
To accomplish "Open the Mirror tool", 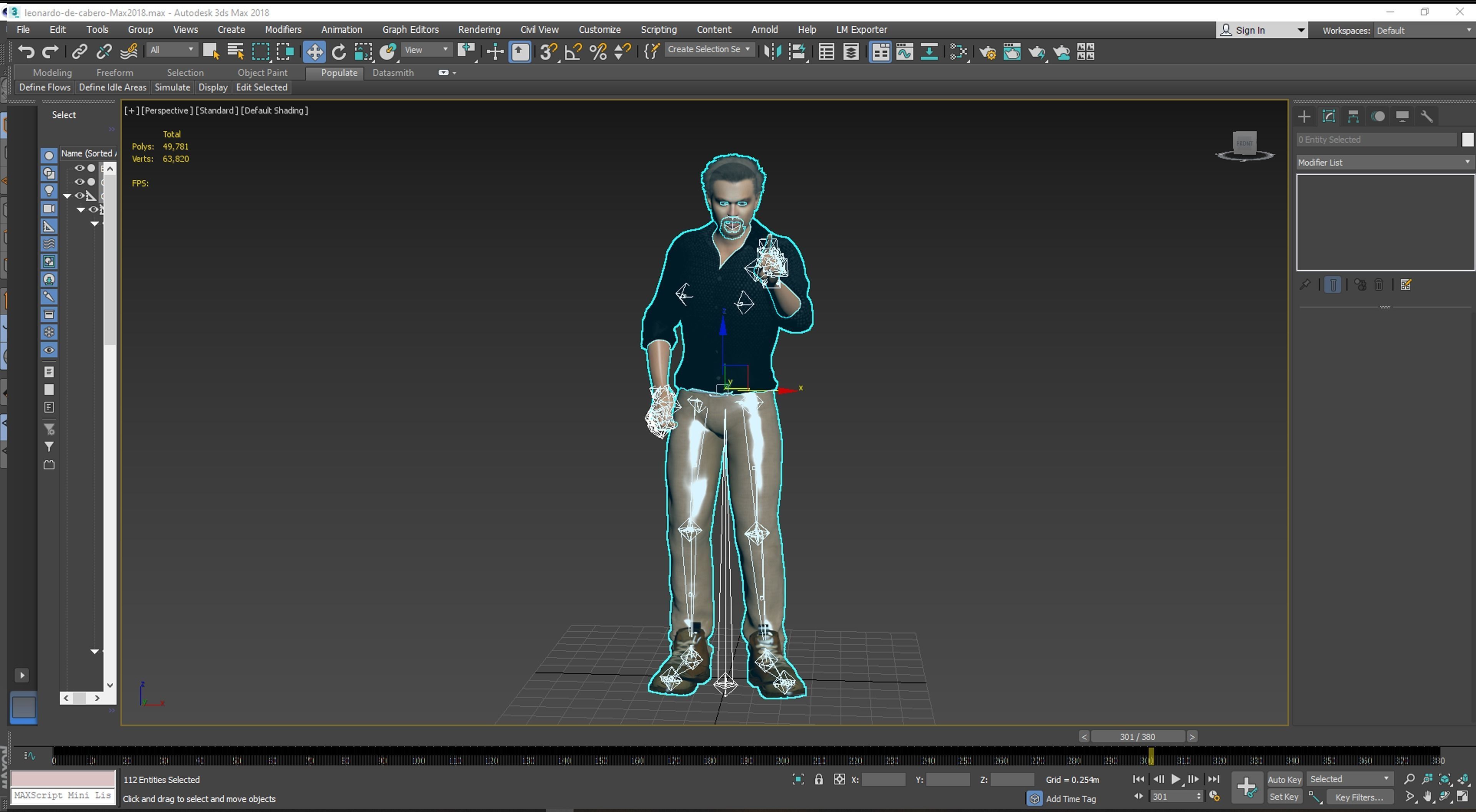I will (772, 52).
